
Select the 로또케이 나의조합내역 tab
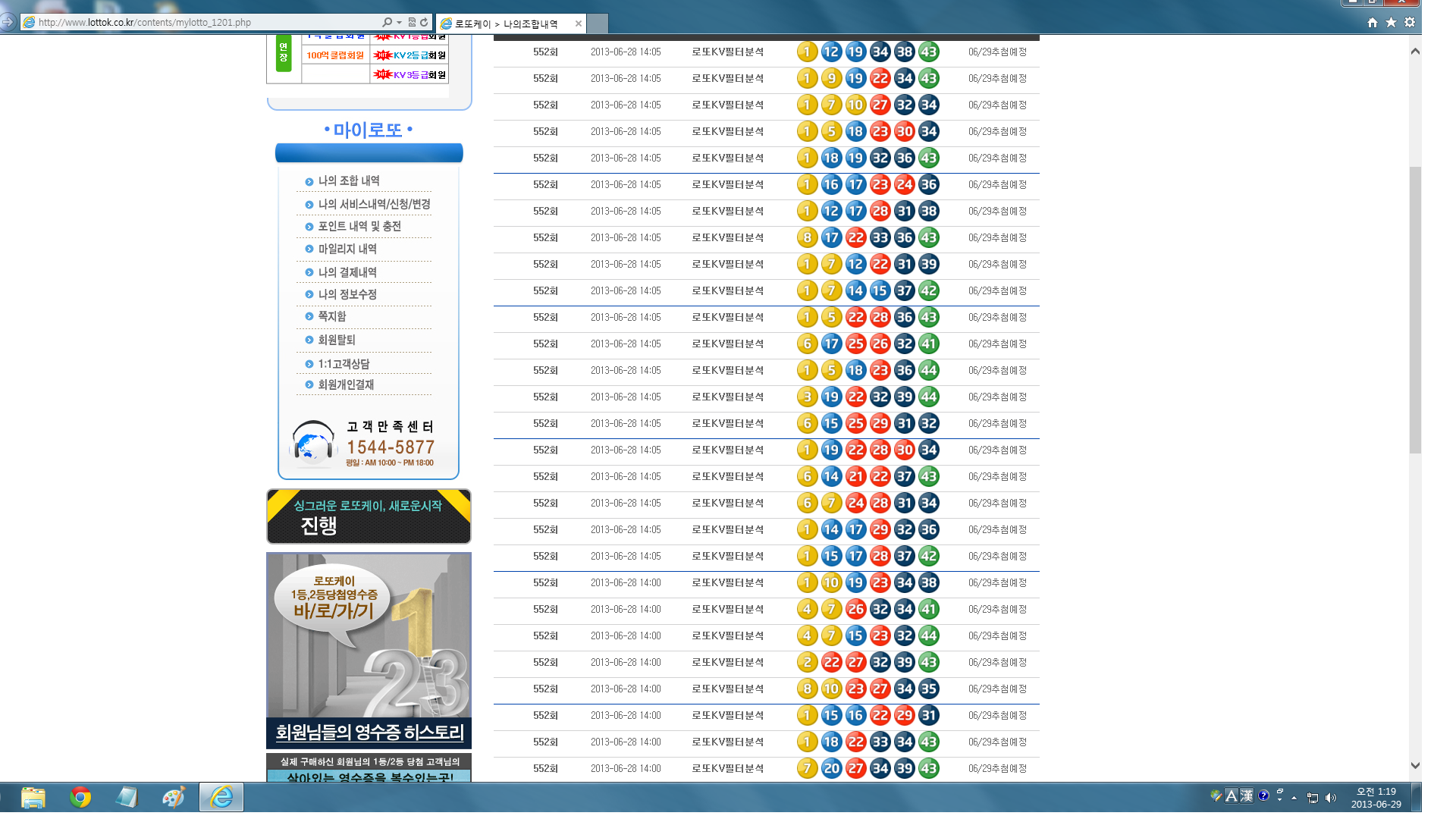(507, 24)
